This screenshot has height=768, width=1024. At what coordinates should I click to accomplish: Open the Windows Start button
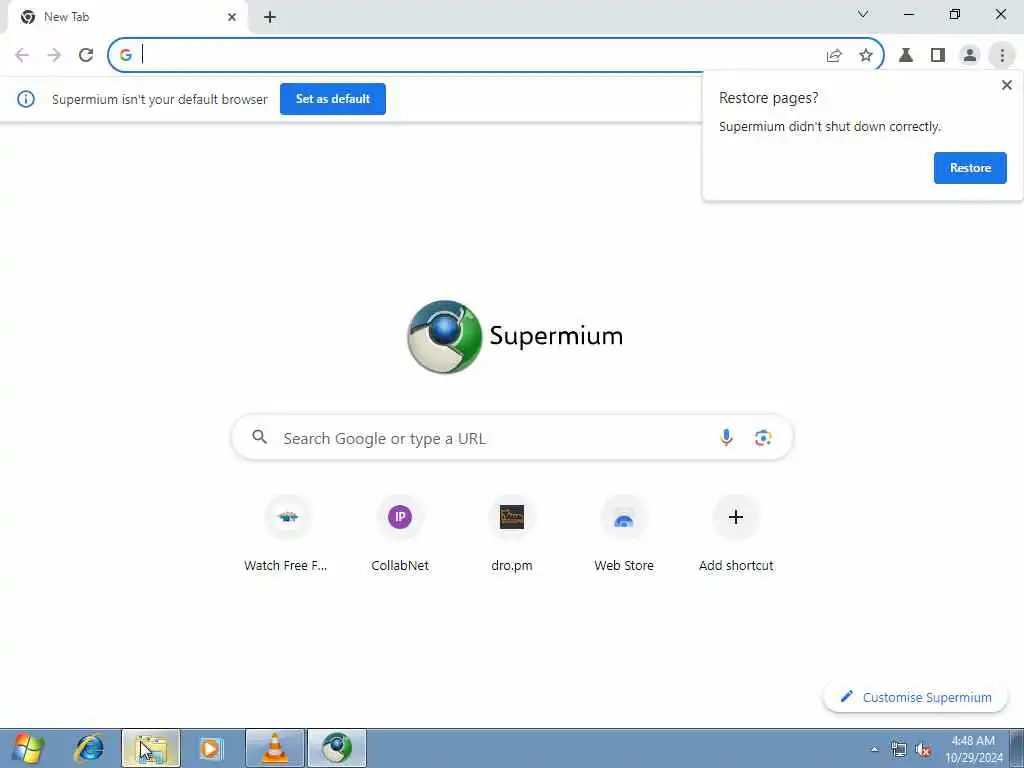tap(27, 748)
